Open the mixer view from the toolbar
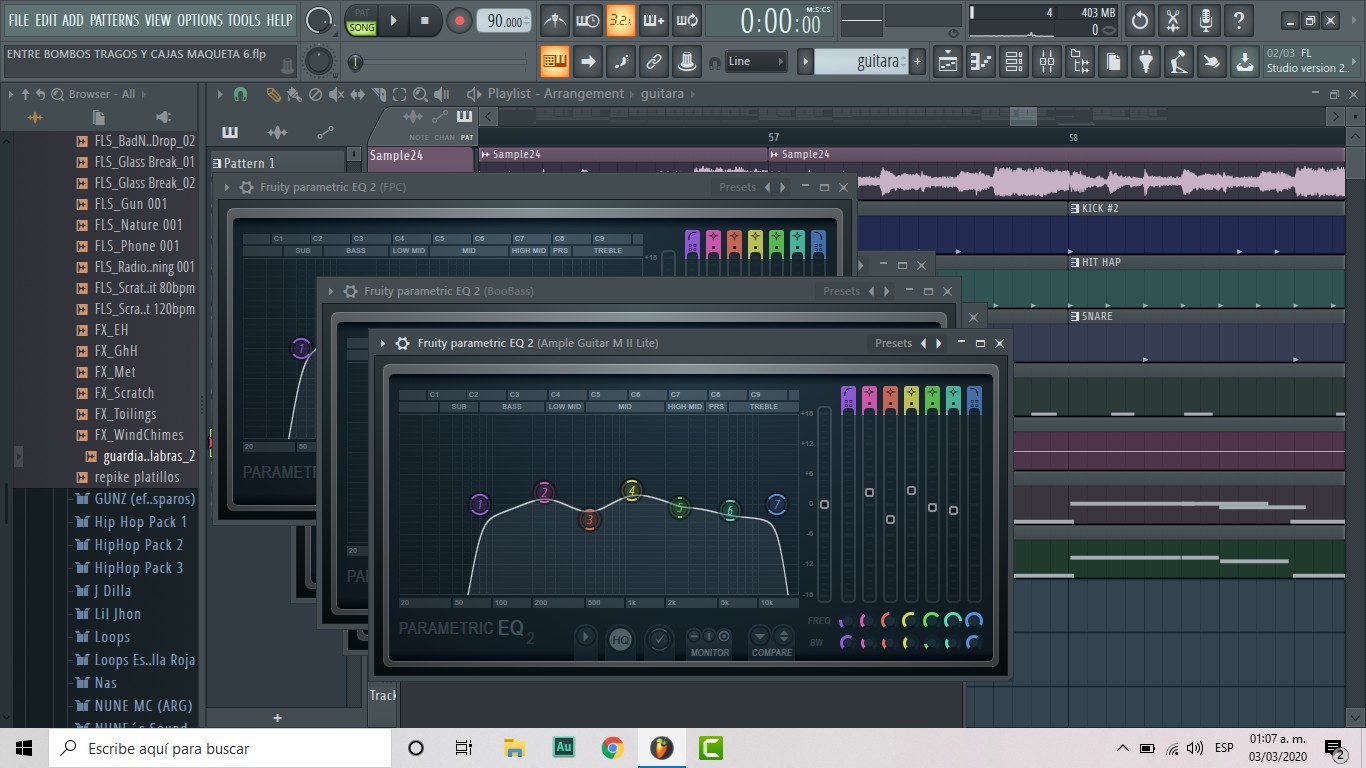The width and height of the screenshot is (1366, 768). [x=1046, y=62]
